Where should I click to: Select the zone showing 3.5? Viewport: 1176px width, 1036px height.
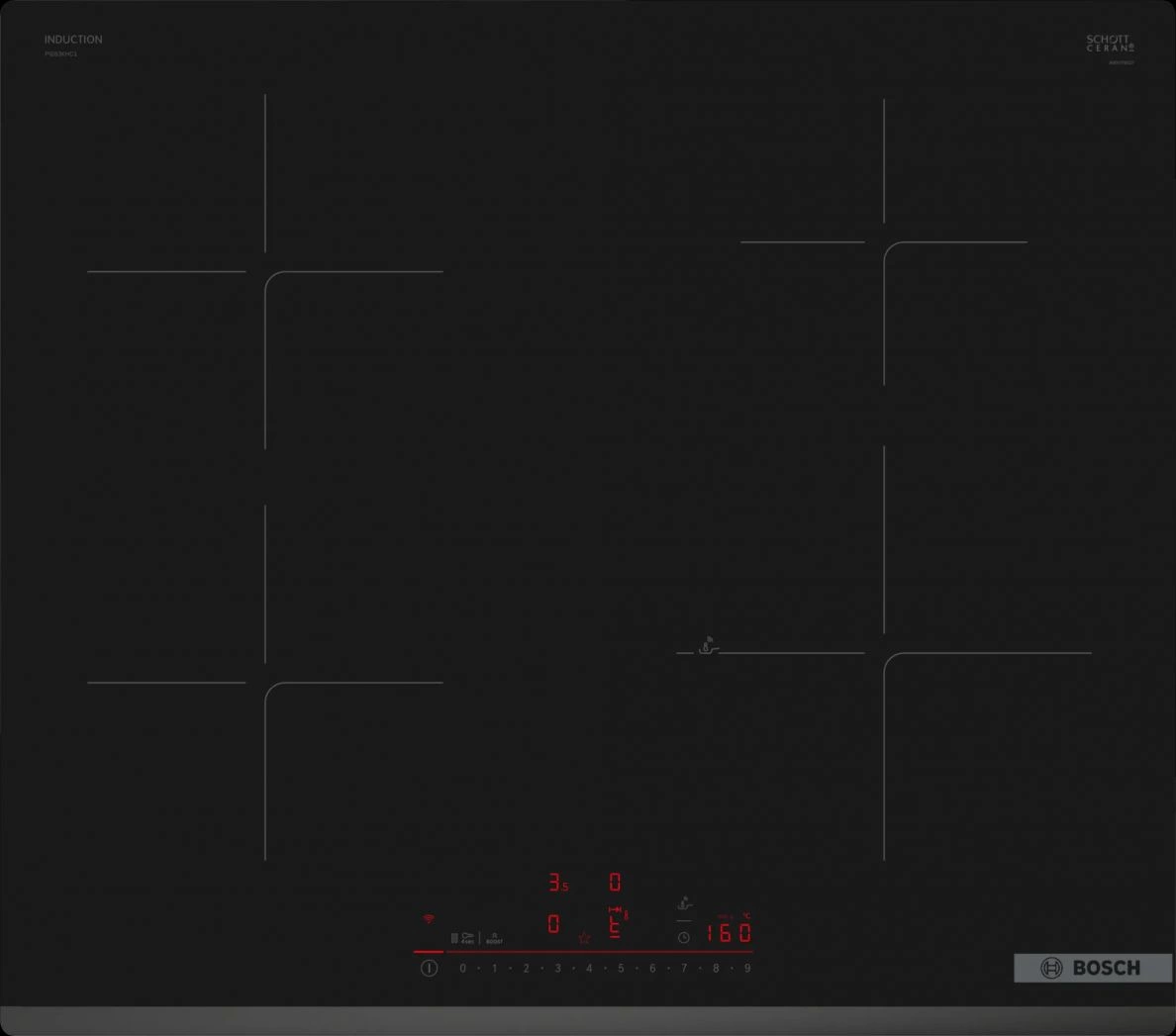558,883
